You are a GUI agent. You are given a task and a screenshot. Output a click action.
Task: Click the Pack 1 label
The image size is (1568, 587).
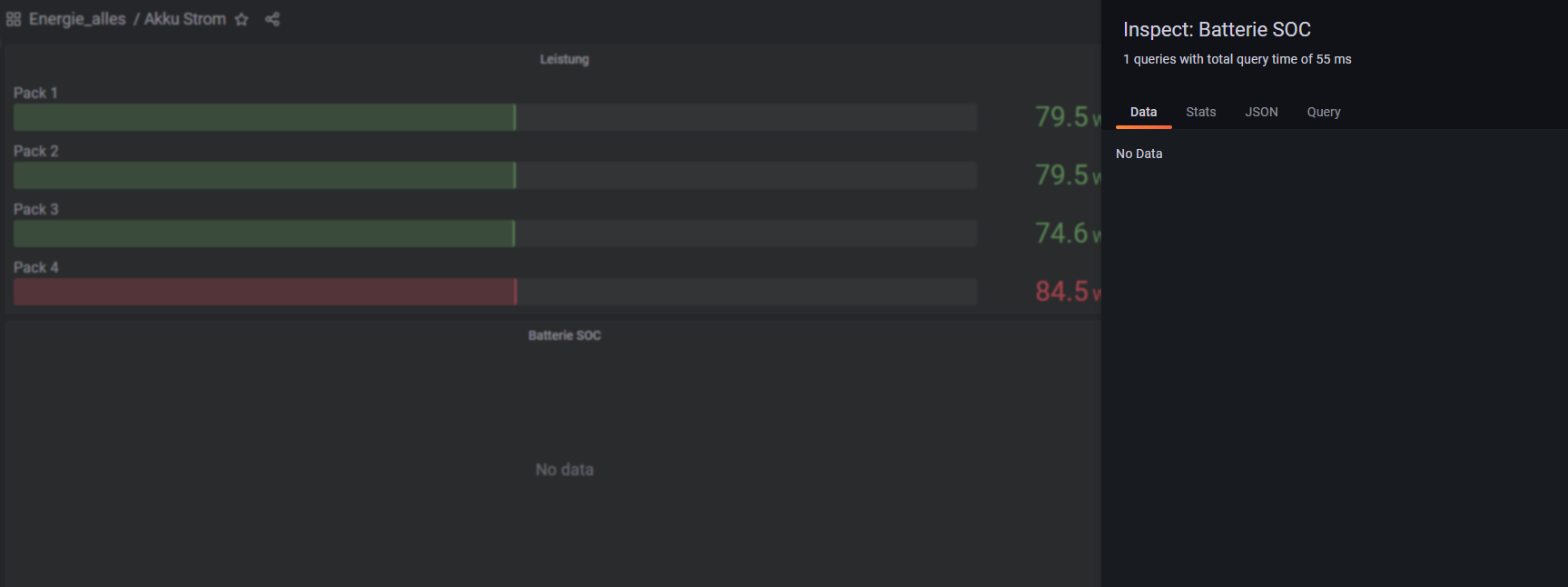35,93
